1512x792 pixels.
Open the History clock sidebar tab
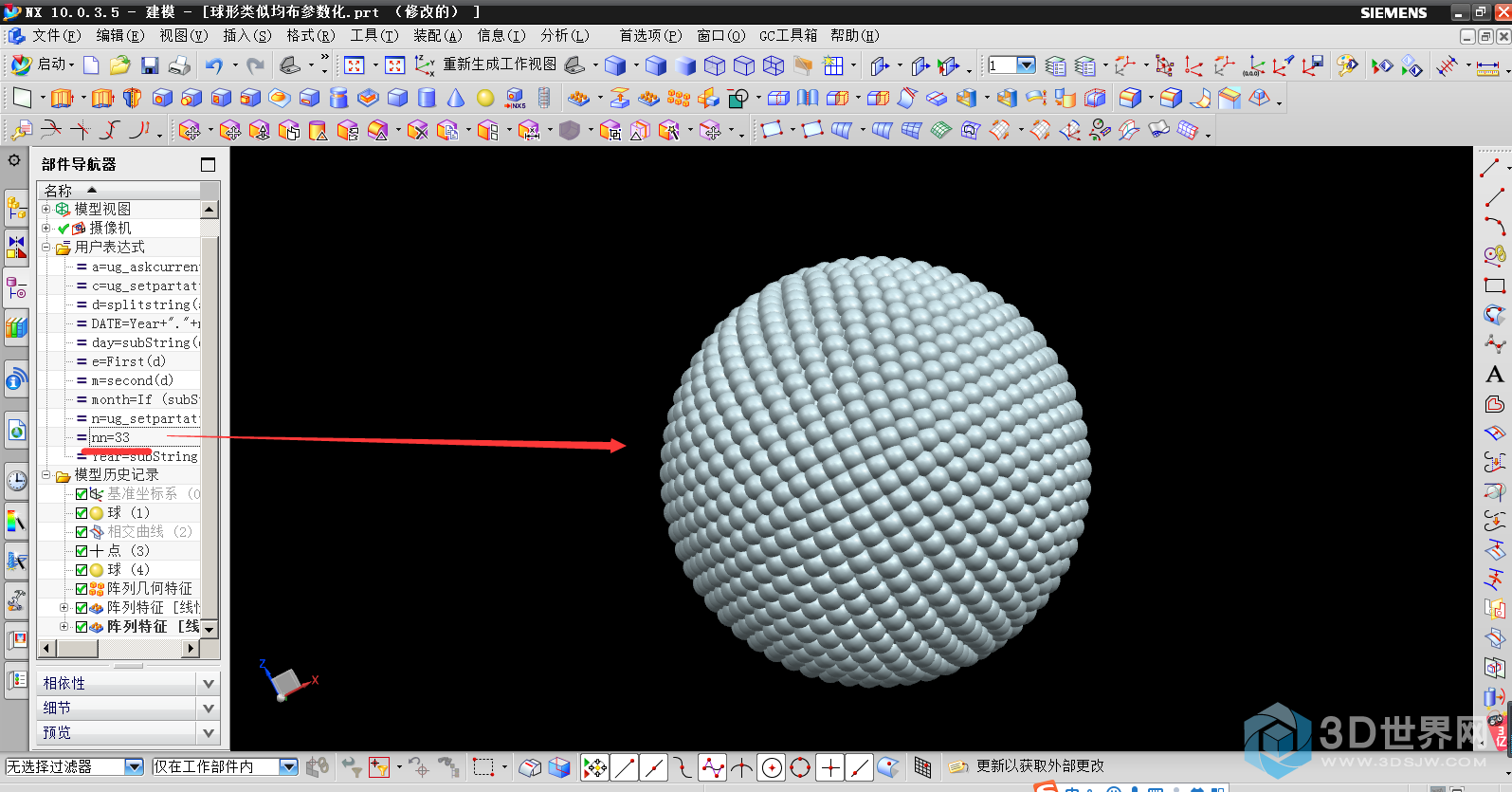point(16,480)
